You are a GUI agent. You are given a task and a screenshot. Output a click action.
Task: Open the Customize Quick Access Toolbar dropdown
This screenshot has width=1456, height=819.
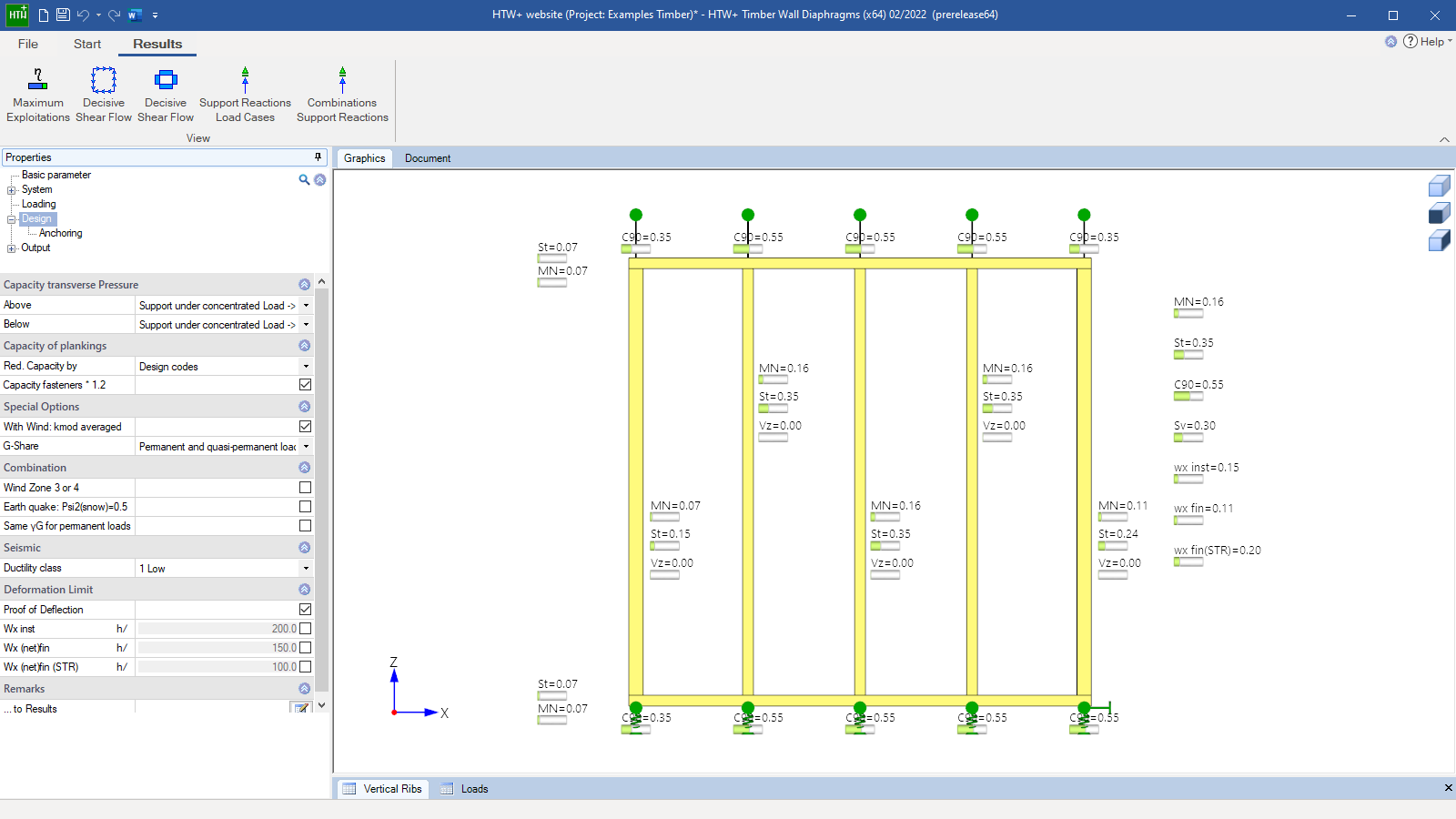click(x=156, y=15)
